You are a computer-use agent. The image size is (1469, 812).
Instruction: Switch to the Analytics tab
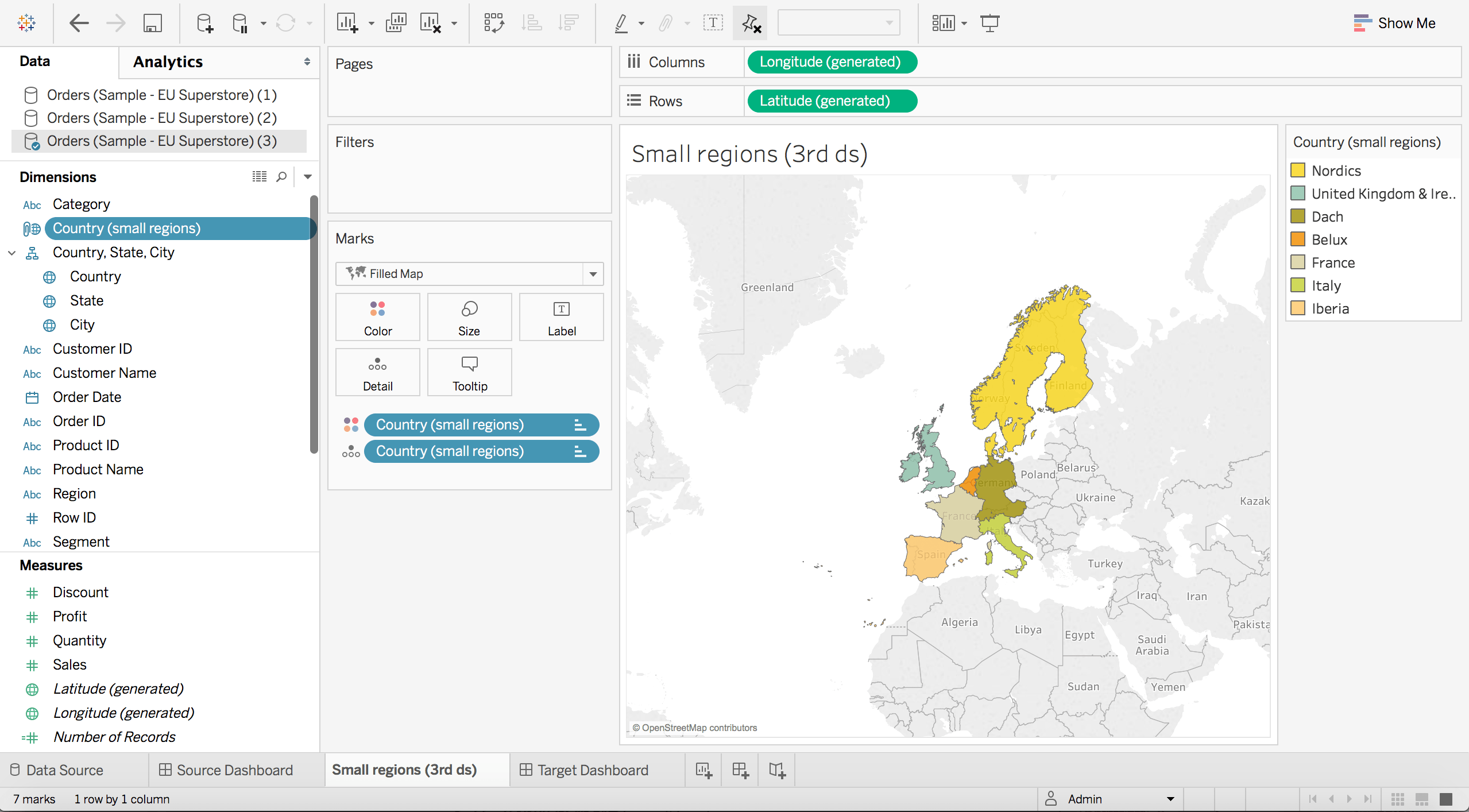tap(168, 62)
